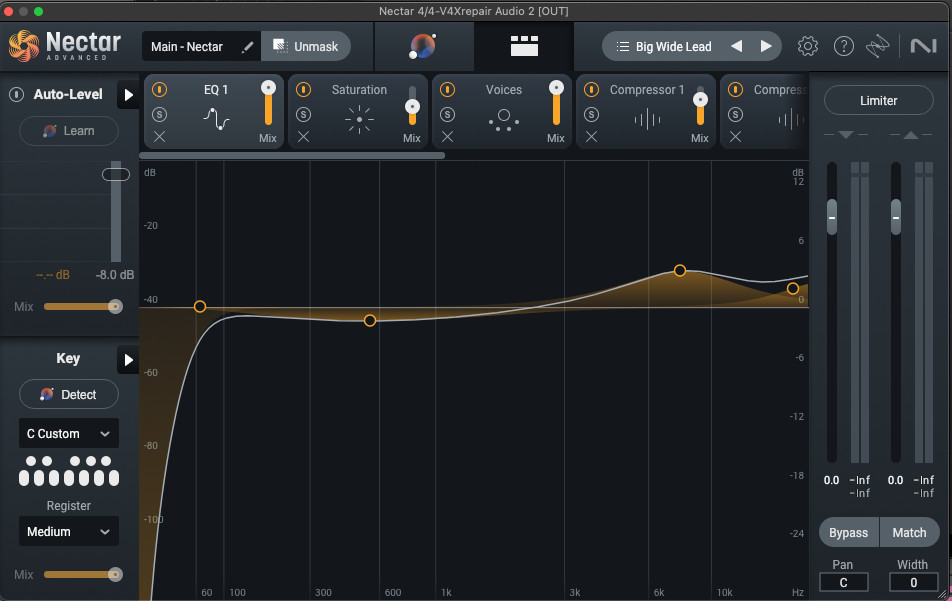Click the crossed-out wave icon beside help

(x=877, y=46)
